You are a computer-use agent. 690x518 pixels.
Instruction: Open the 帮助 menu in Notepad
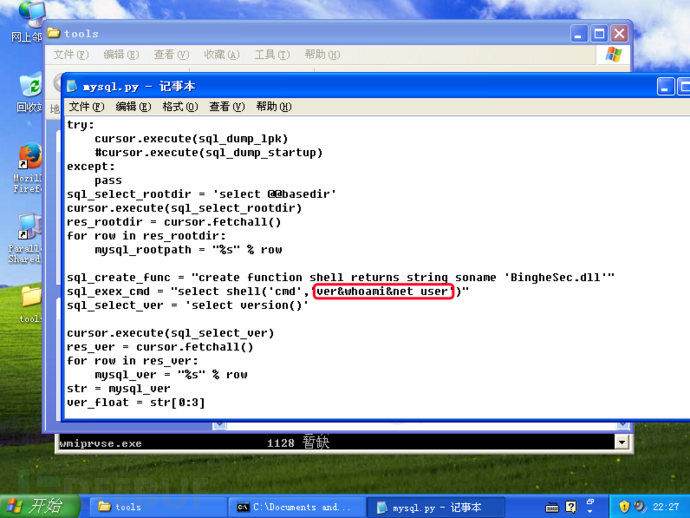(274, 107)
